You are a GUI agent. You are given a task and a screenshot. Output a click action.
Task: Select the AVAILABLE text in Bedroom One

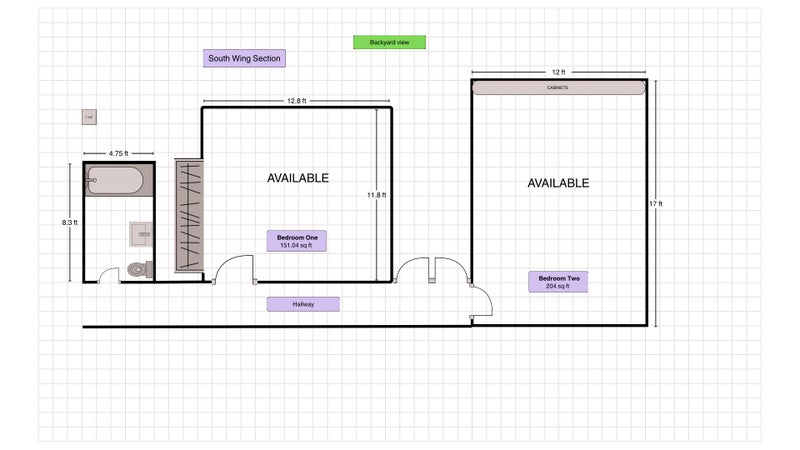[x=297, y=178]
